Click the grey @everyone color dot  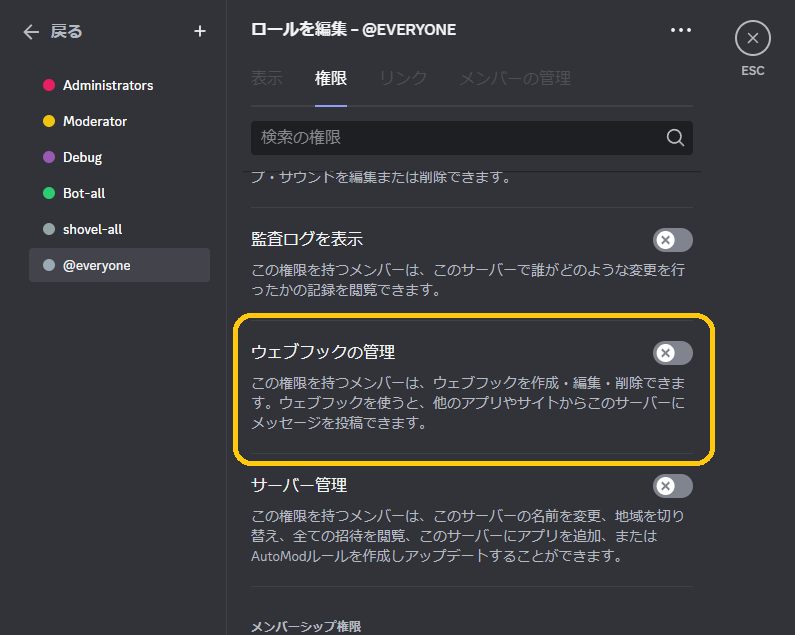(49, 265)
